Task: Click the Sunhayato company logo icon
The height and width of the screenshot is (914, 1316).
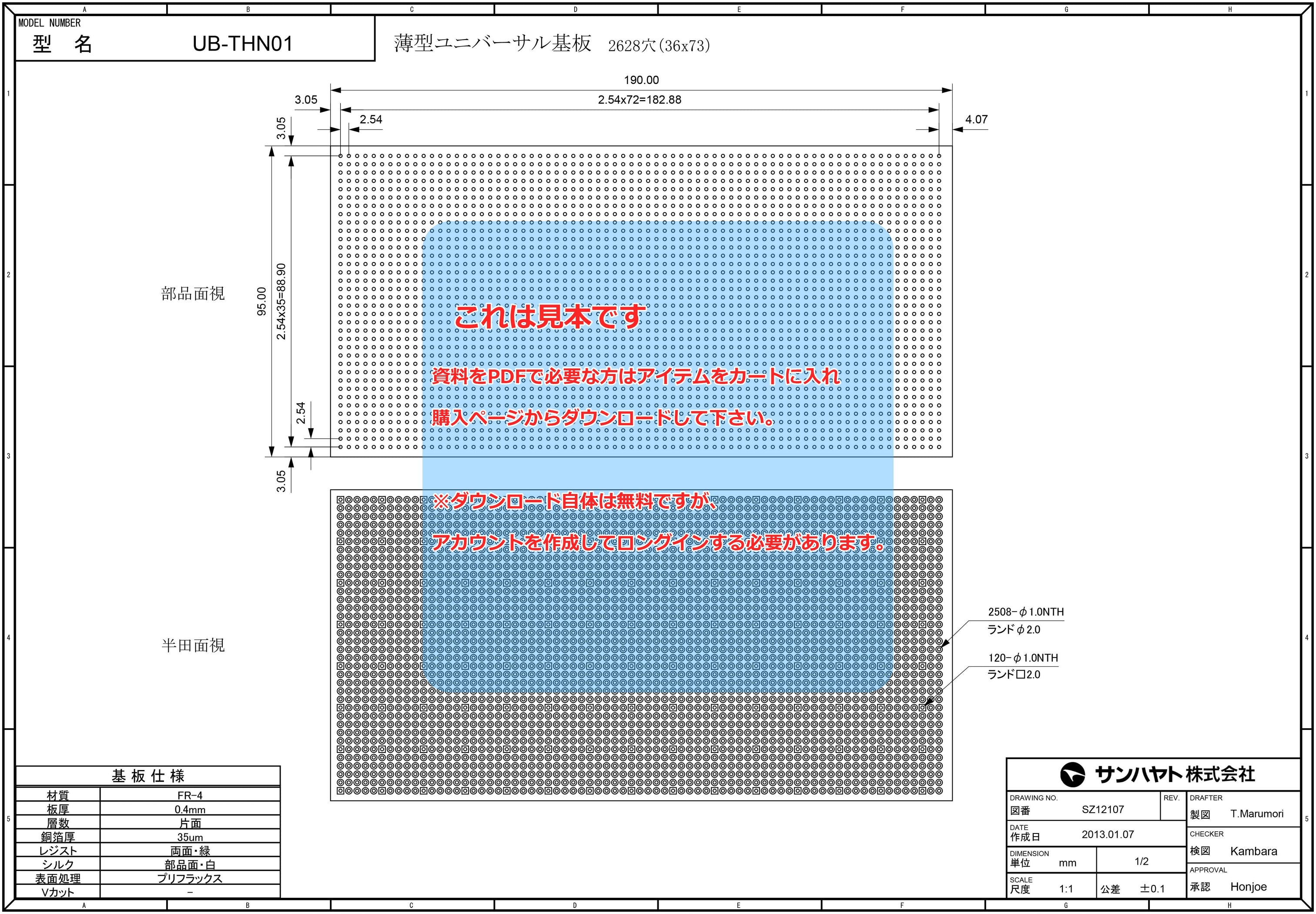Action: coord(1072,775)
